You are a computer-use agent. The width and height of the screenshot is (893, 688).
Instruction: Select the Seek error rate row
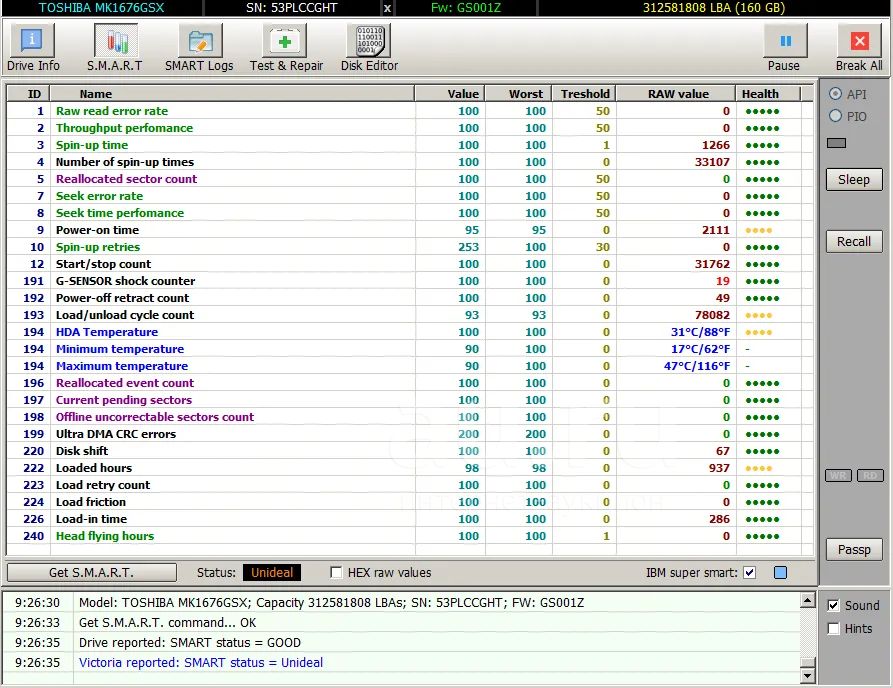click(409, 196)
